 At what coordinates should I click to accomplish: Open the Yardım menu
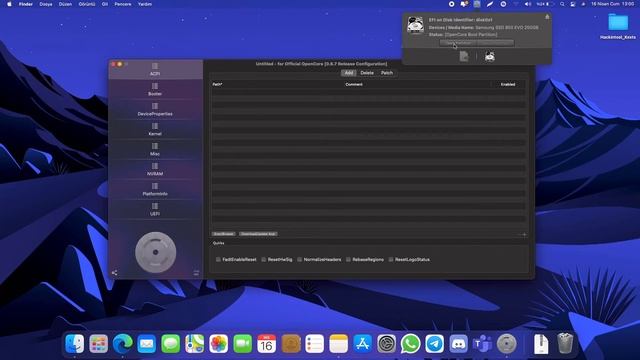[145, 4]
